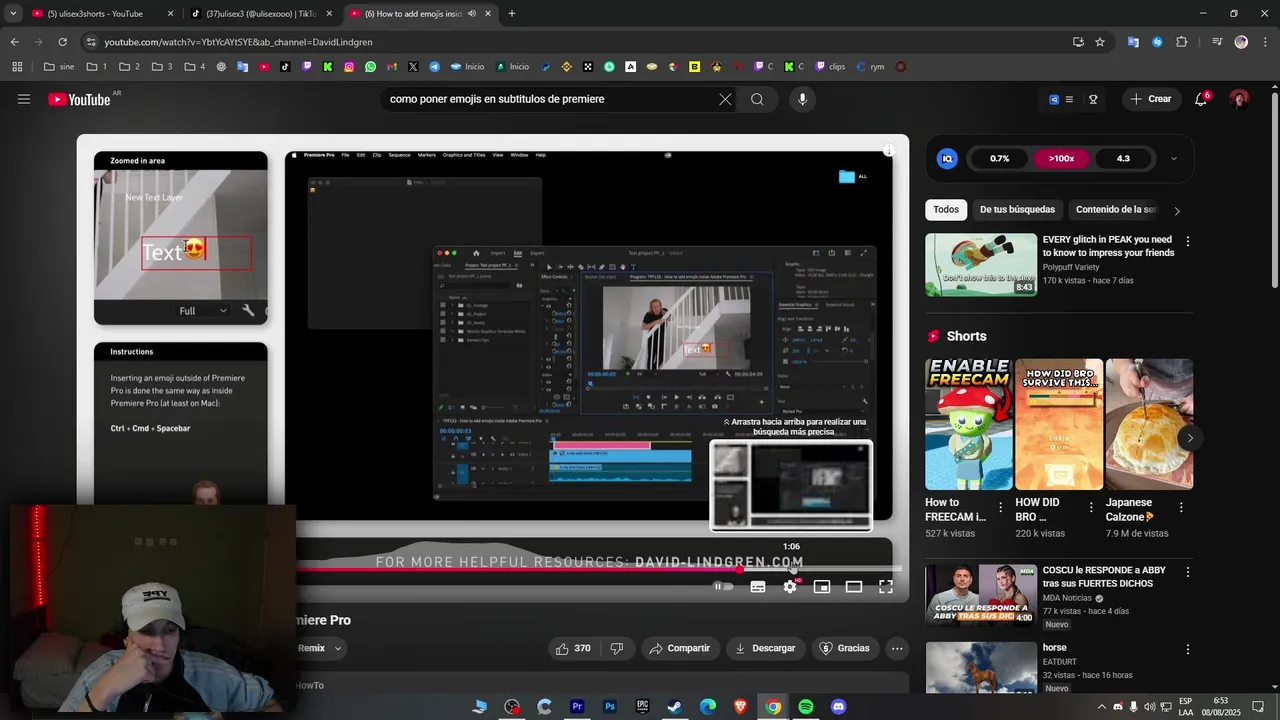Open the browser extensions puzzle menu

(1182, 42)
